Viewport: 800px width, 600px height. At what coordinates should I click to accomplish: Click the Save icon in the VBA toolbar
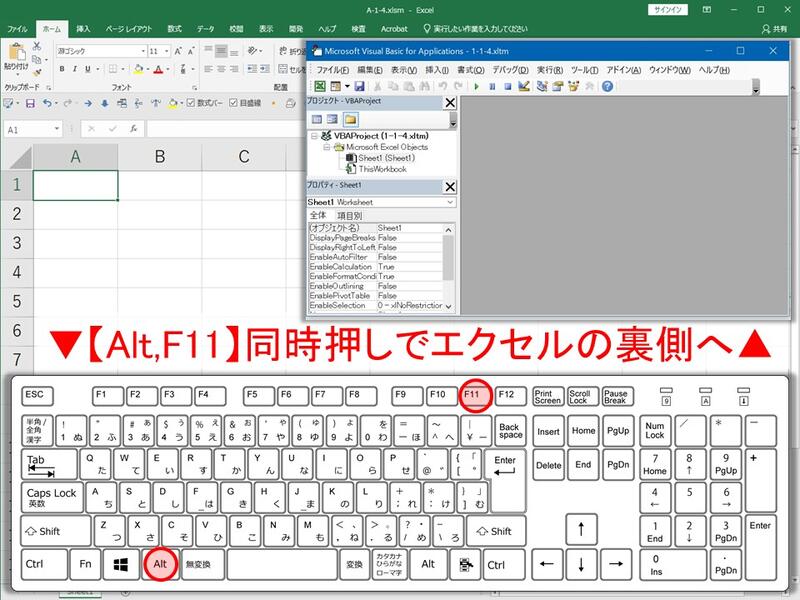[359, 86]
